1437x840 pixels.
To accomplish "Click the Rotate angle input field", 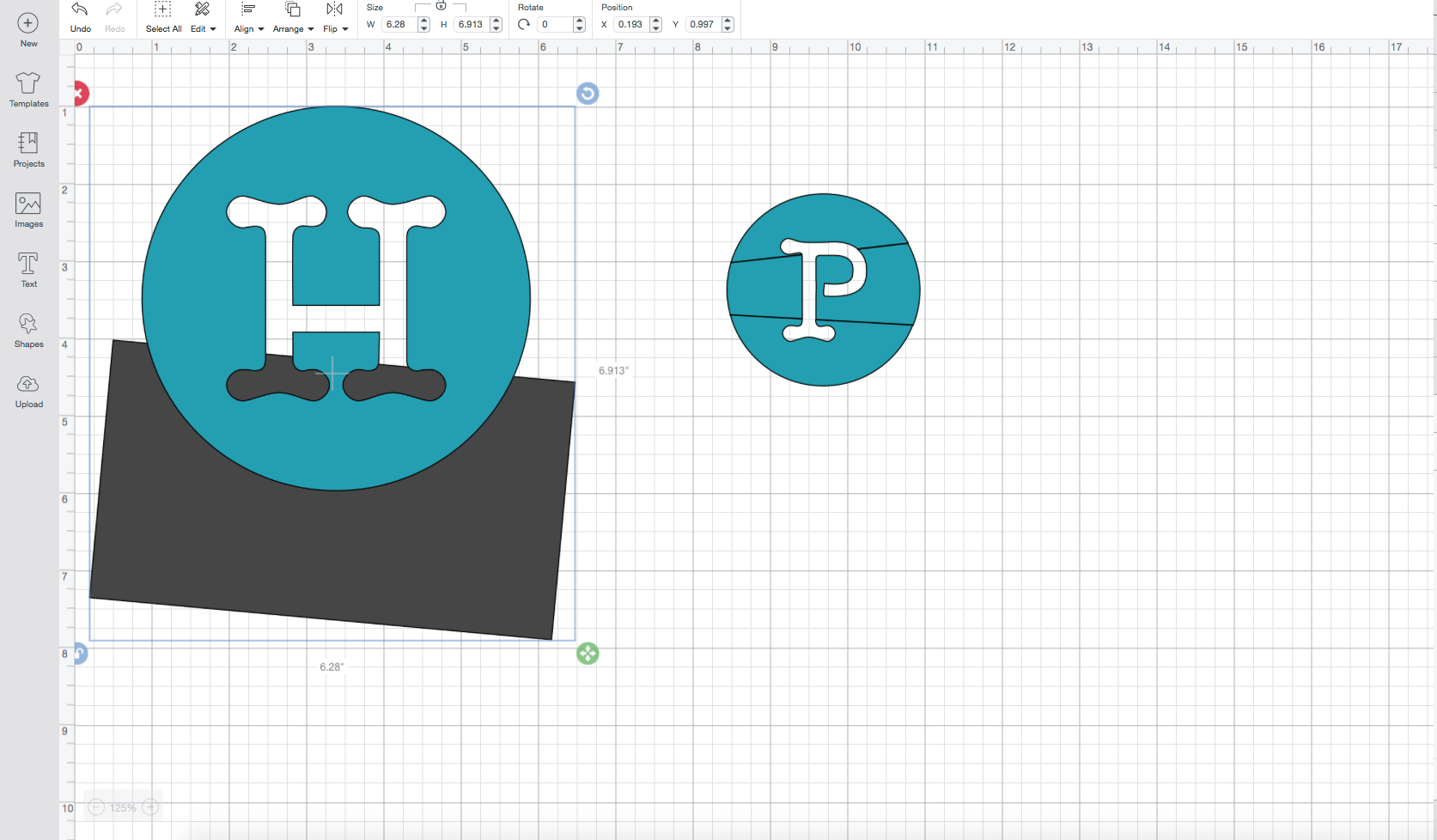I will point(555,24).
